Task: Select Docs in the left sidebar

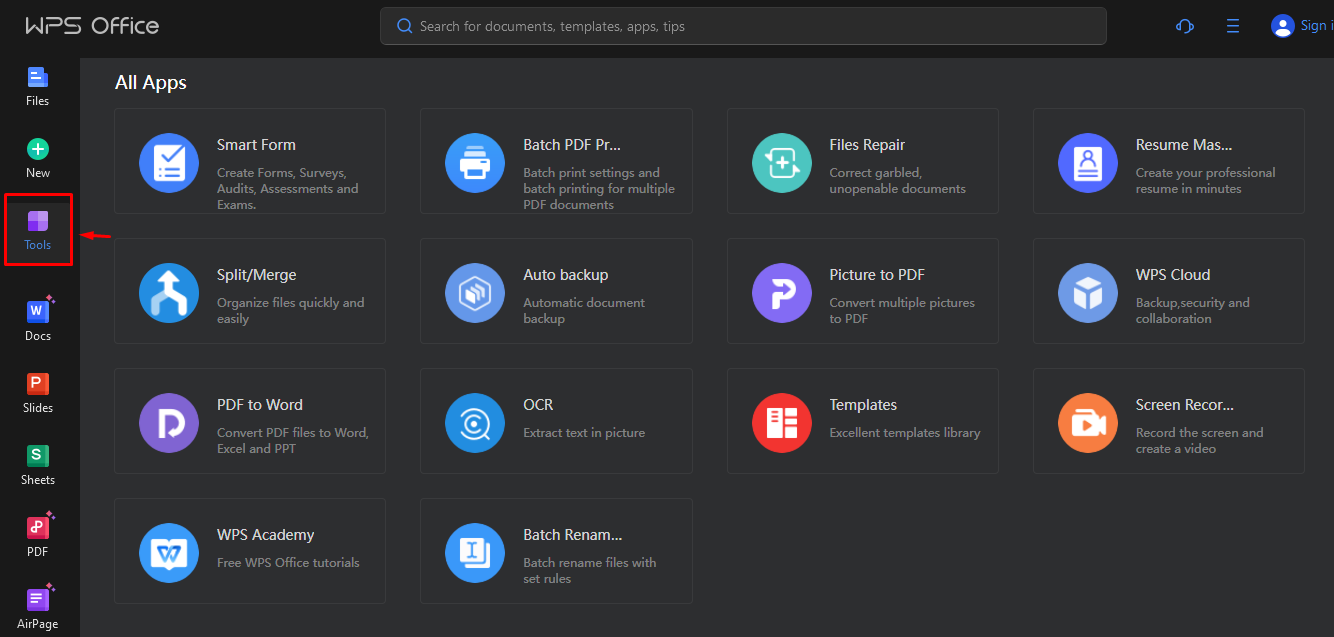Action: click(x=38, y=320)
